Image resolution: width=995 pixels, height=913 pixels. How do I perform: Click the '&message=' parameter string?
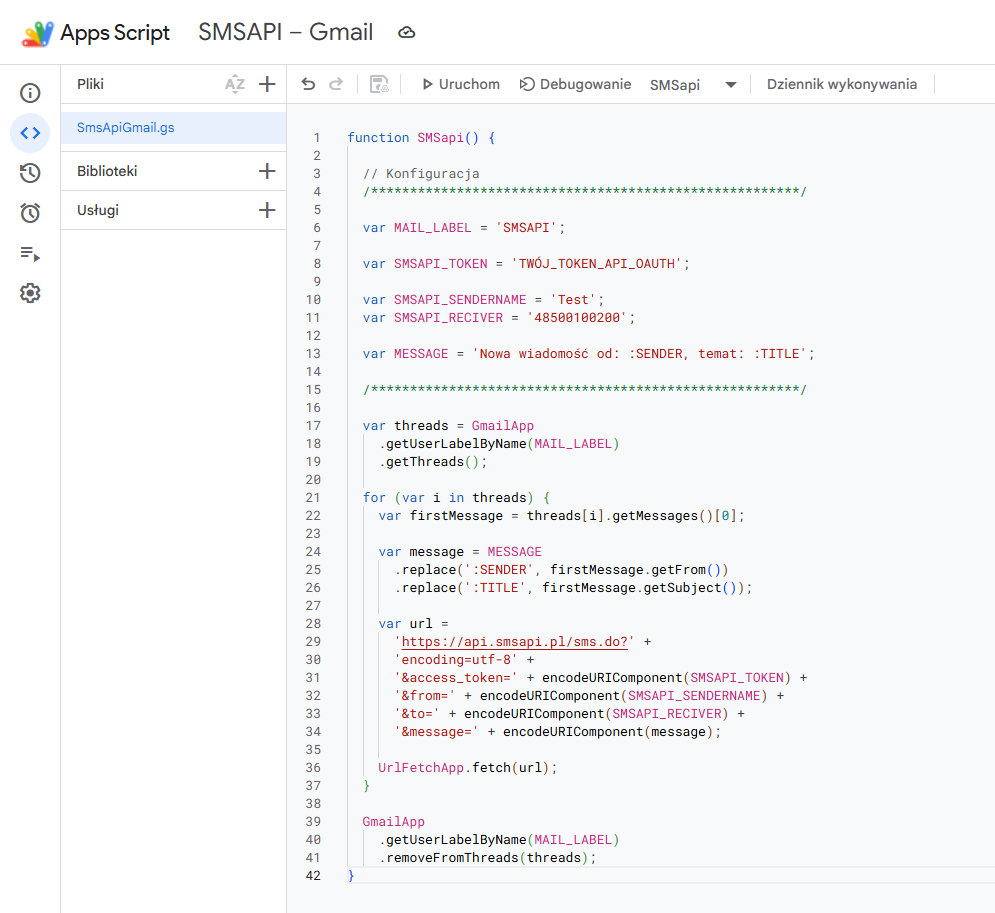pos(437,732)
